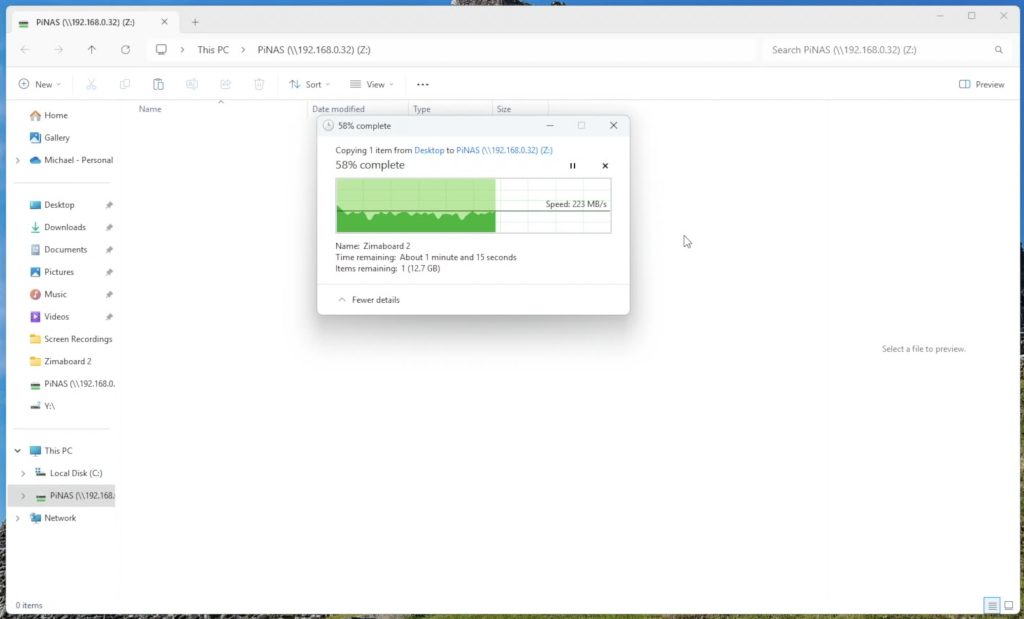This screenshot has width=1024, height=619.
Task: Collapse the dialog with Fewer details
Action: point(369,300)
